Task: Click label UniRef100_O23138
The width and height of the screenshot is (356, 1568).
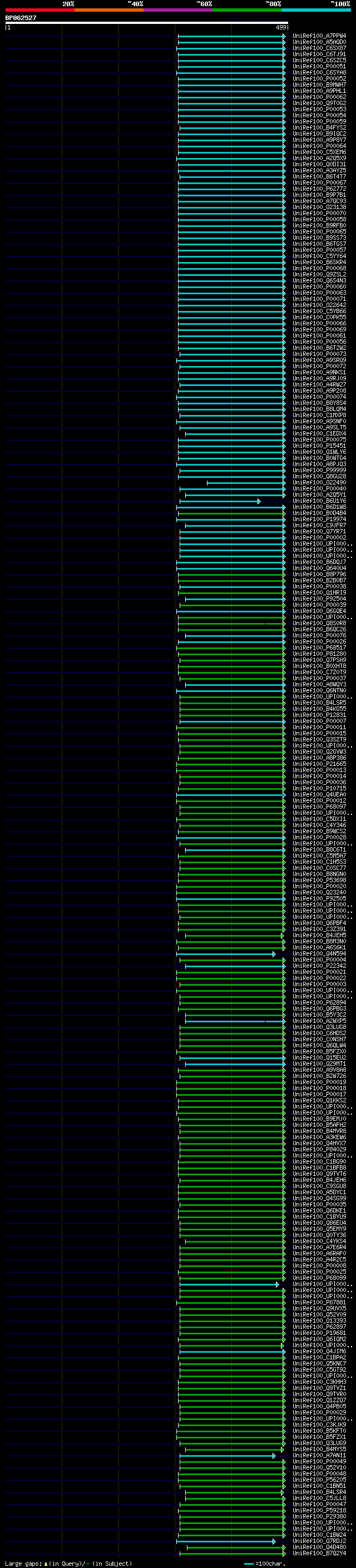Action: [319, 207]
